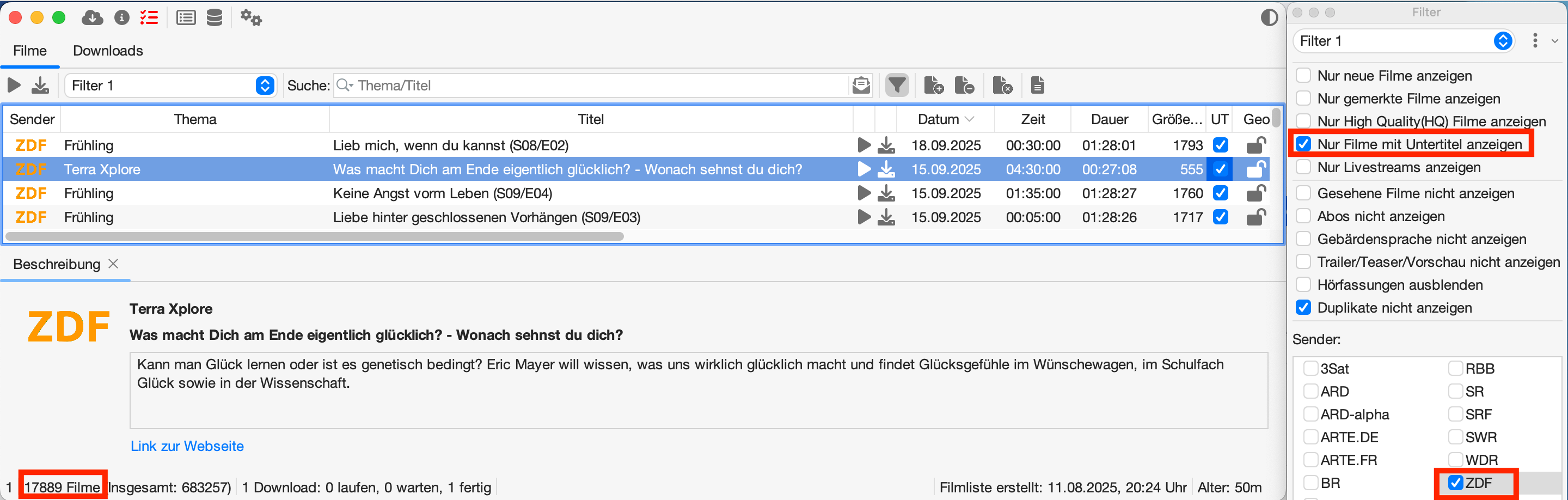The height and width of the screenshot is (500, 1568).
Task: Open the info icon in toolbar
Action: point(122,17)
